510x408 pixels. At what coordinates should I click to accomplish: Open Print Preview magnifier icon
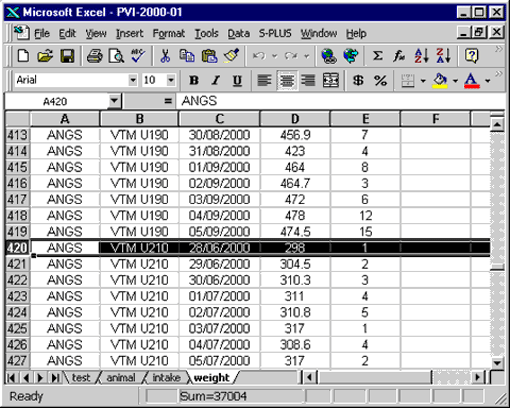[x=117, y=56]
